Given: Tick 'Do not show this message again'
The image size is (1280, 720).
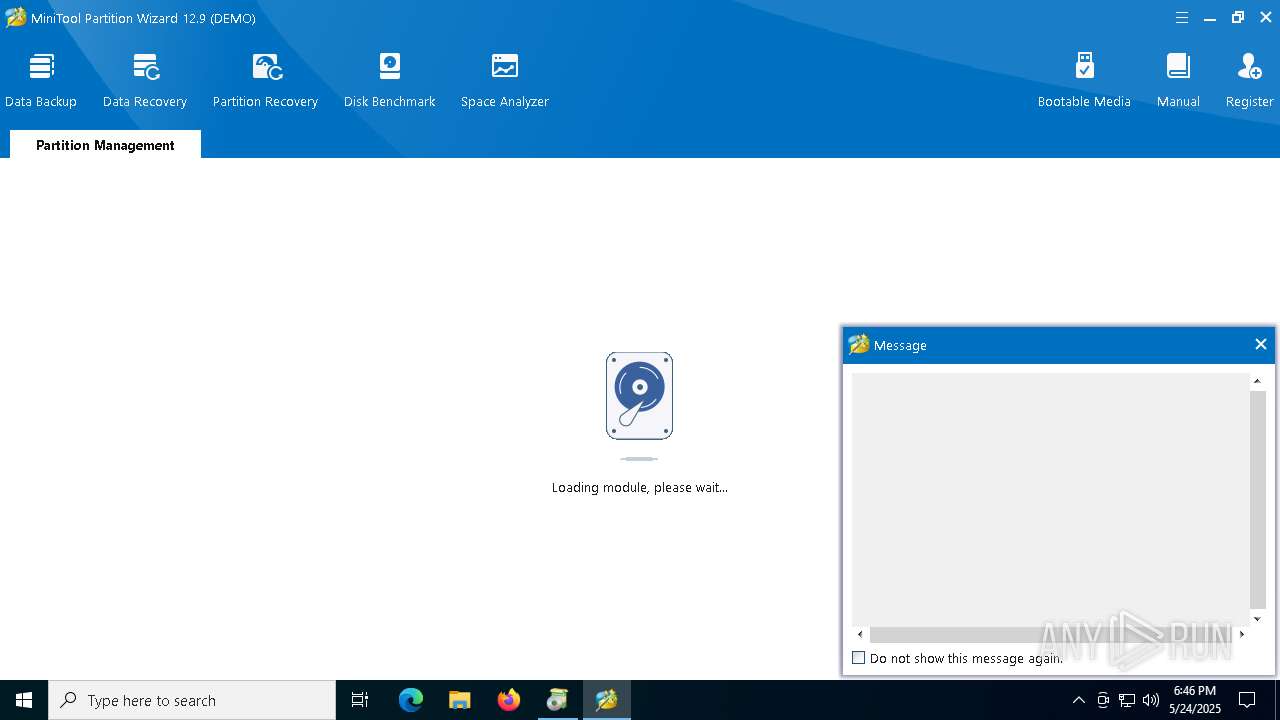Looking at the screenshot, I should click(x=858, y=658).
